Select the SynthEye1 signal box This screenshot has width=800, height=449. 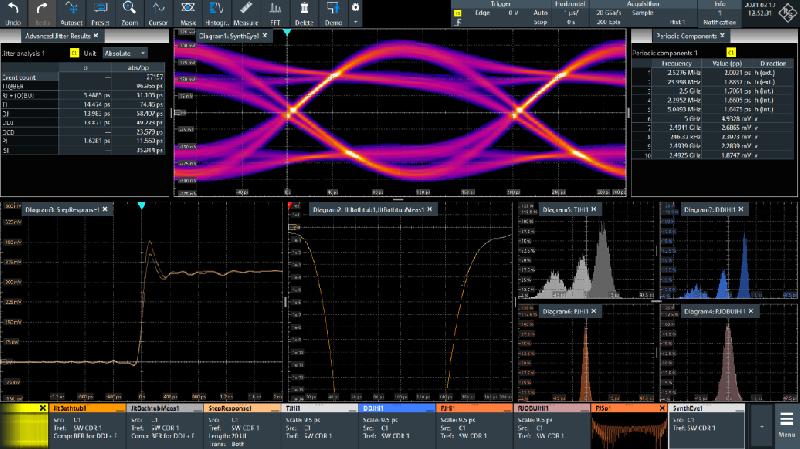(707, 426)
